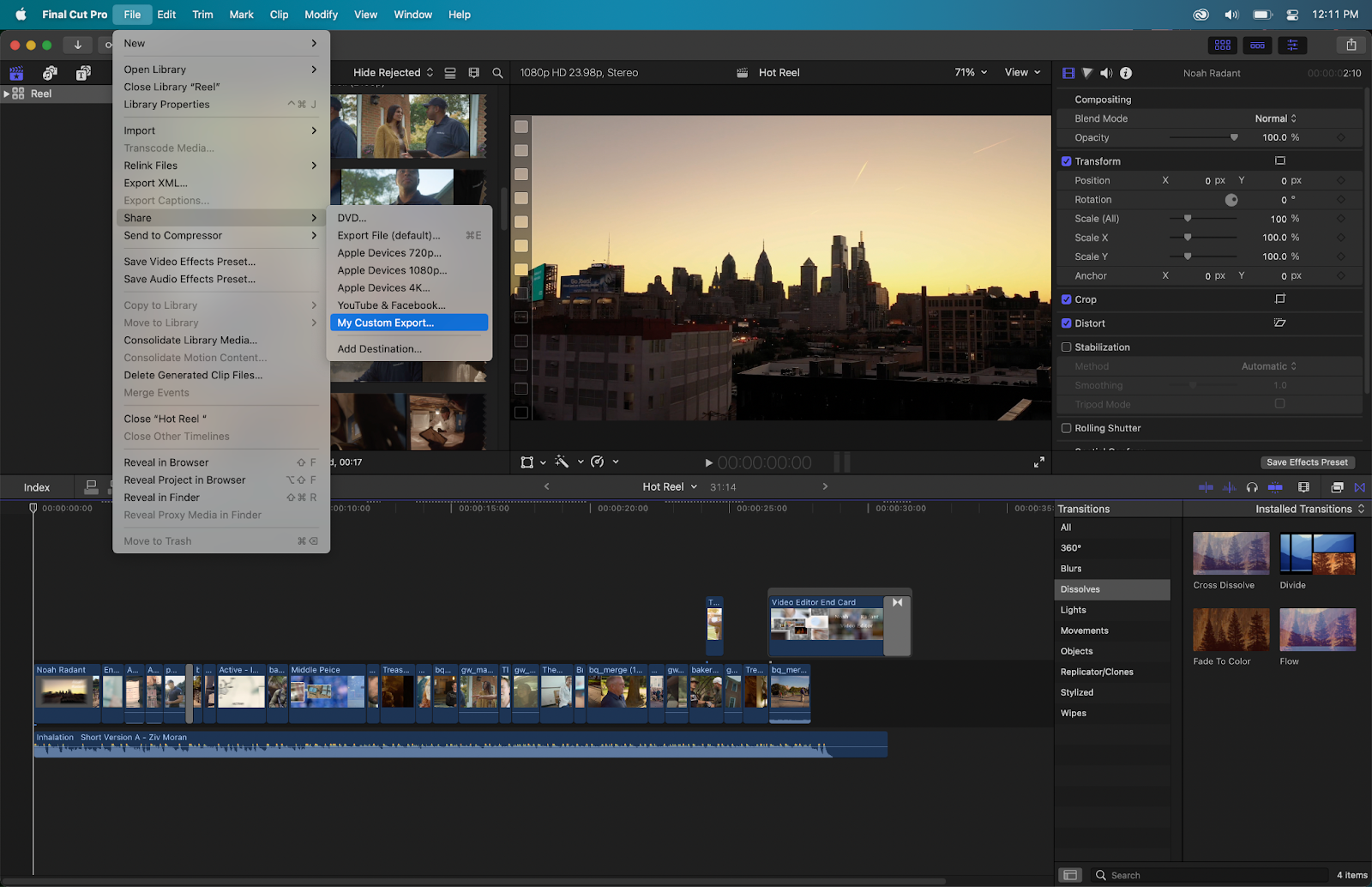Open the 71% zoom dropdown
The image size is (1372, 887).
(971, 73)
